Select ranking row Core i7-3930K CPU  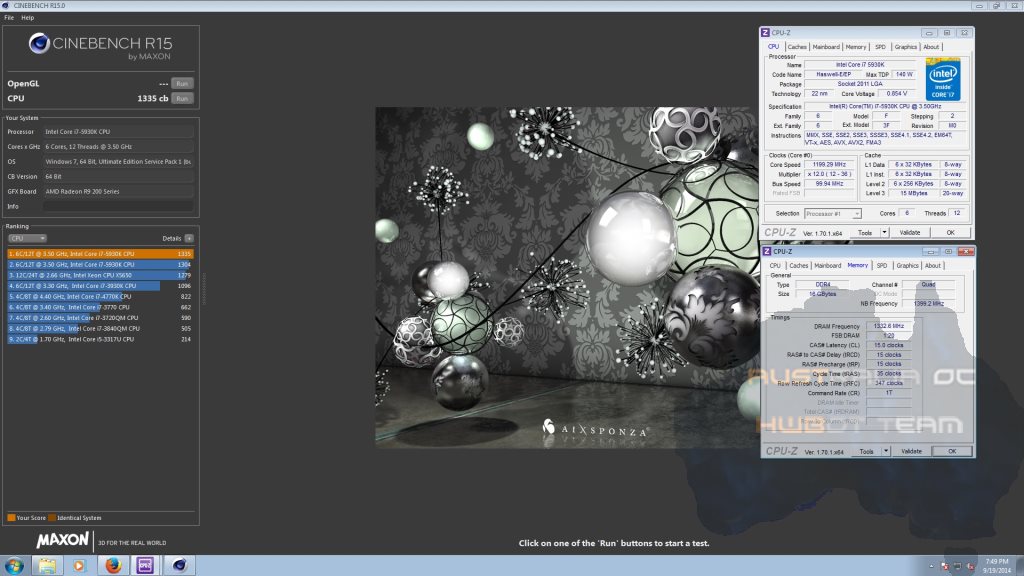(101, 285)
